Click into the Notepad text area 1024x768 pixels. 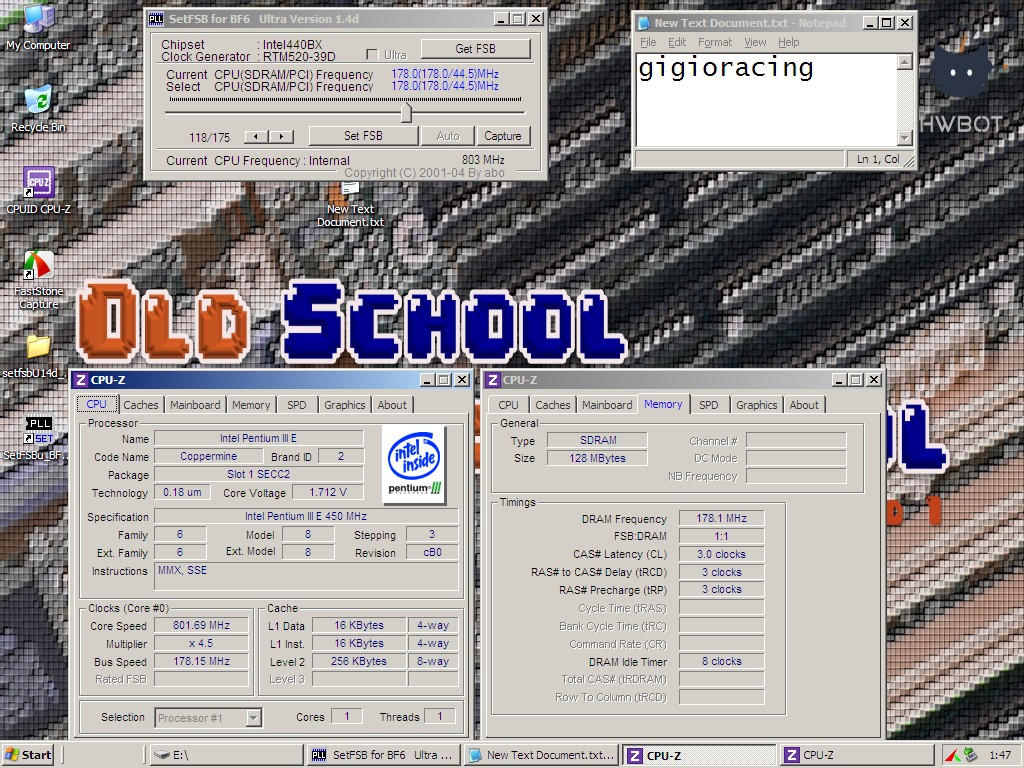[767, 100]
